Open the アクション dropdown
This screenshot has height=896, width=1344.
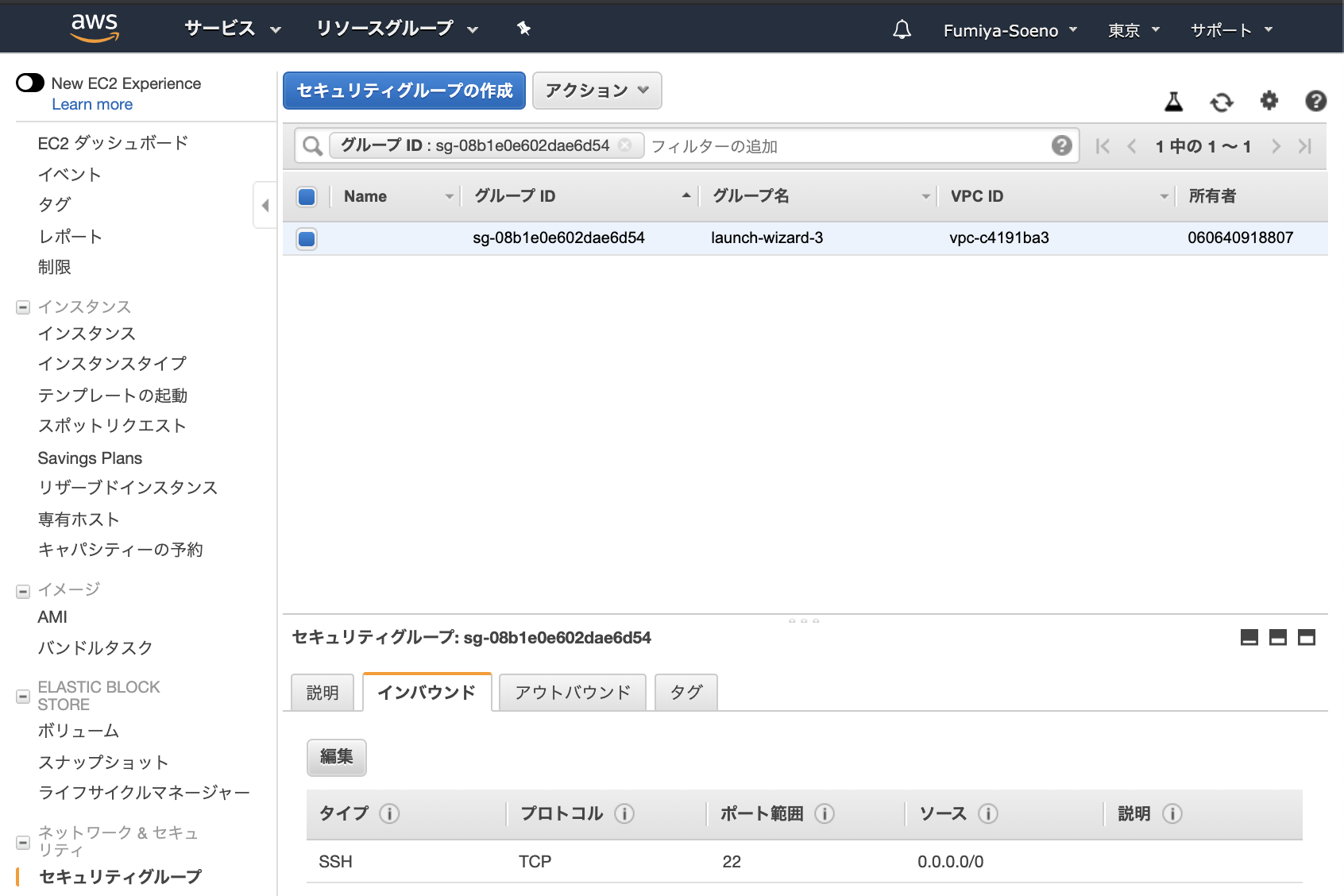click(x=597, y=91)
